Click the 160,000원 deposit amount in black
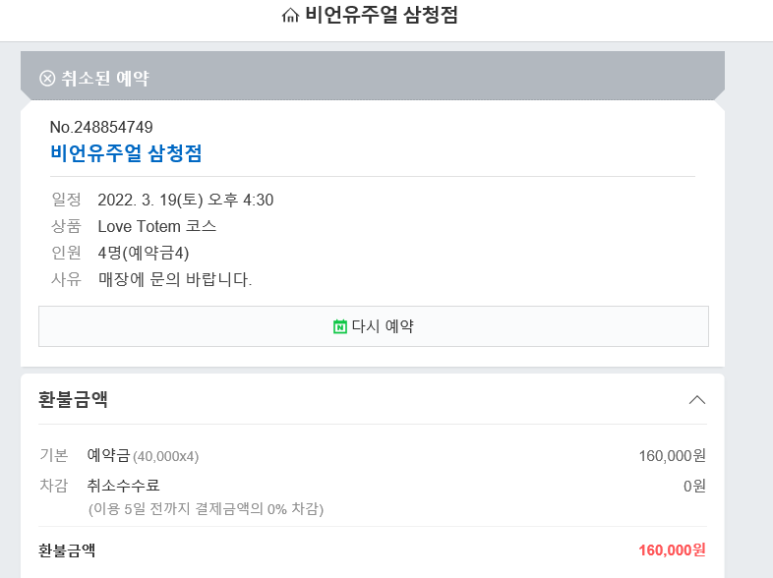 point(672,456)
